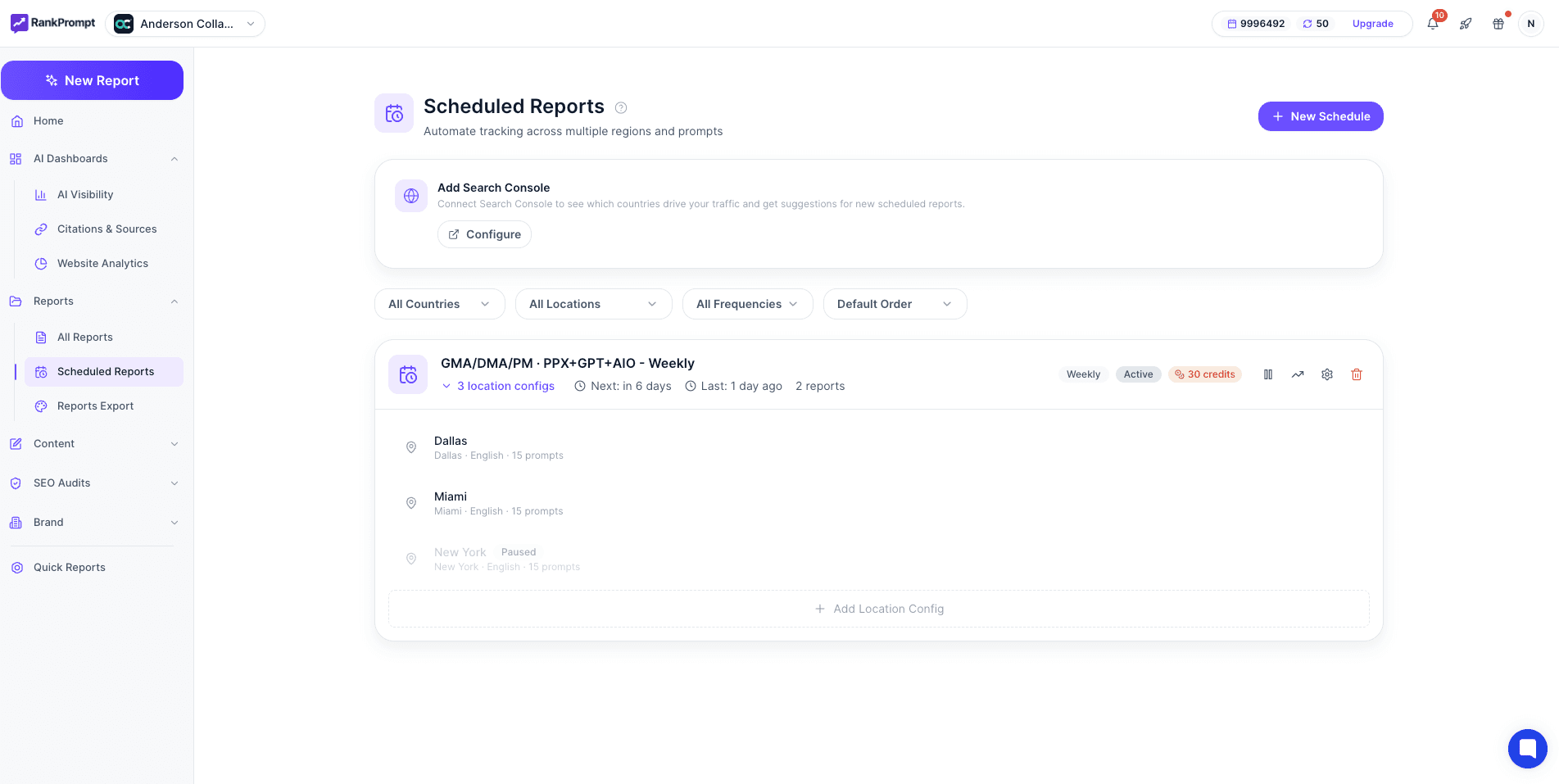Open user avatar N menu
The width and height of the screenshot is (1559, 784).
coord(1530,24)
